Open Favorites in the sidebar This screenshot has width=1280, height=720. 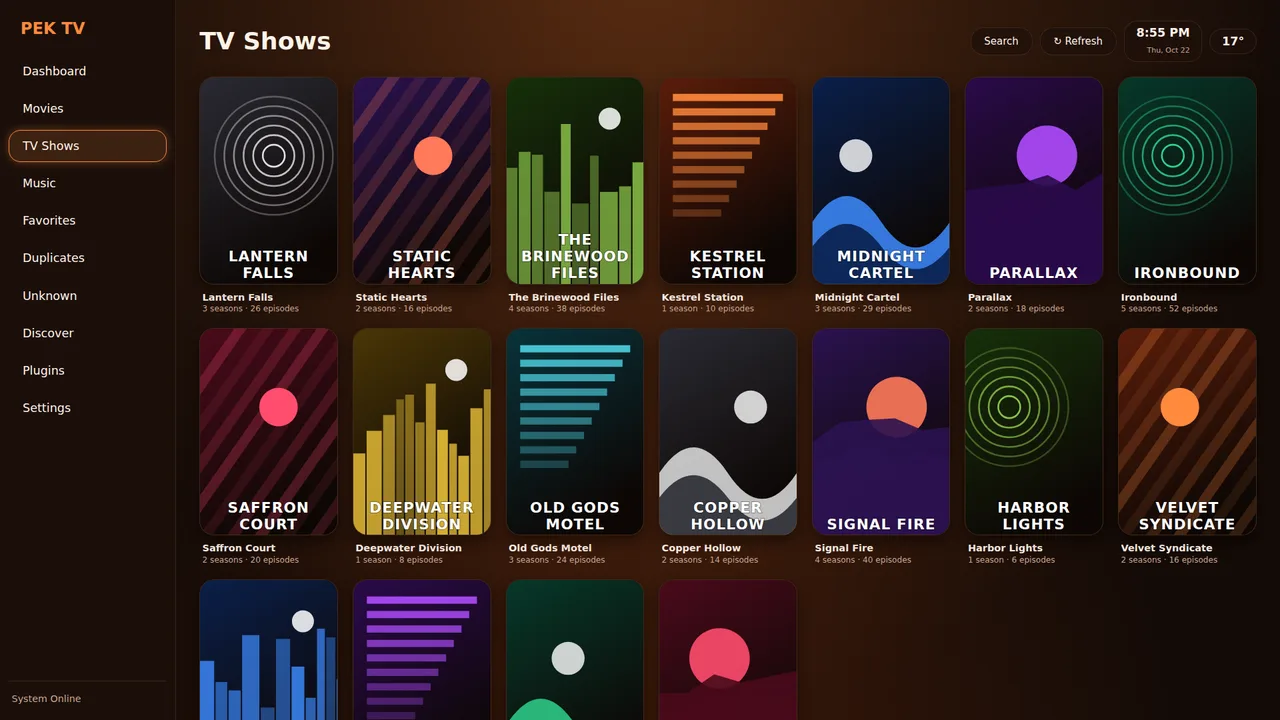[x=87, y=220]
